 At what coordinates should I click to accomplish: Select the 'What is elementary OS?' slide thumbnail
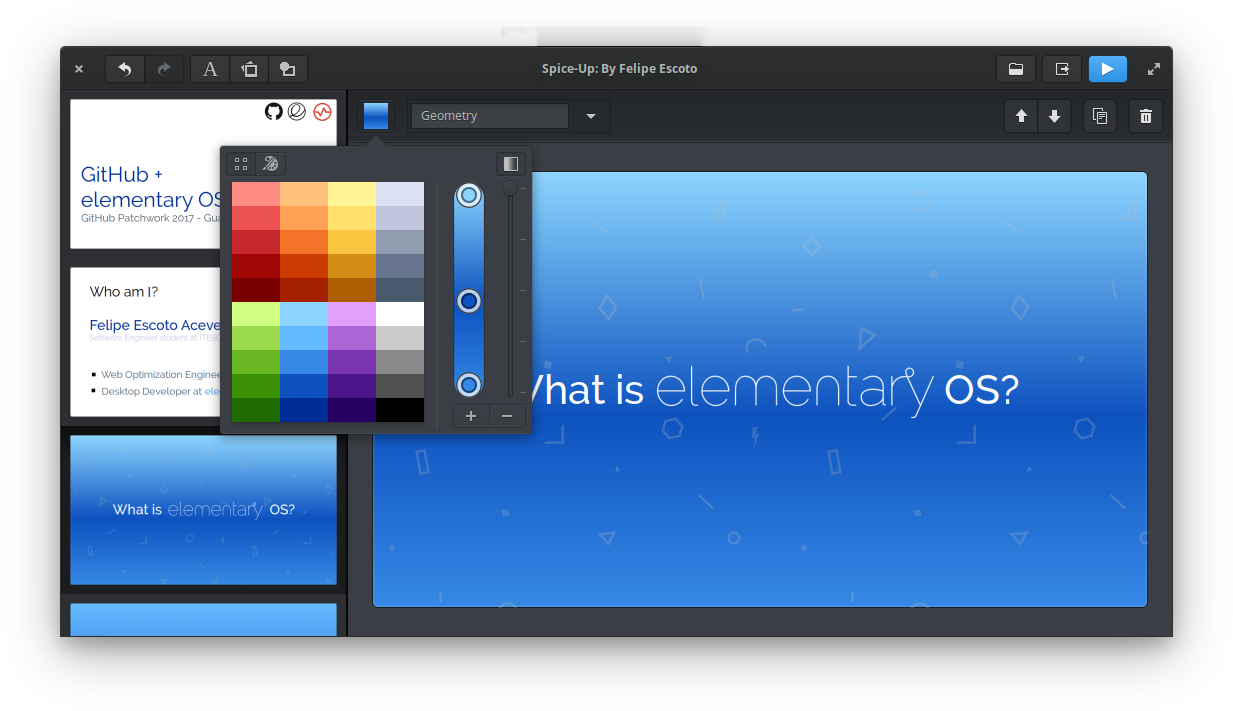(x=203, y=510)
